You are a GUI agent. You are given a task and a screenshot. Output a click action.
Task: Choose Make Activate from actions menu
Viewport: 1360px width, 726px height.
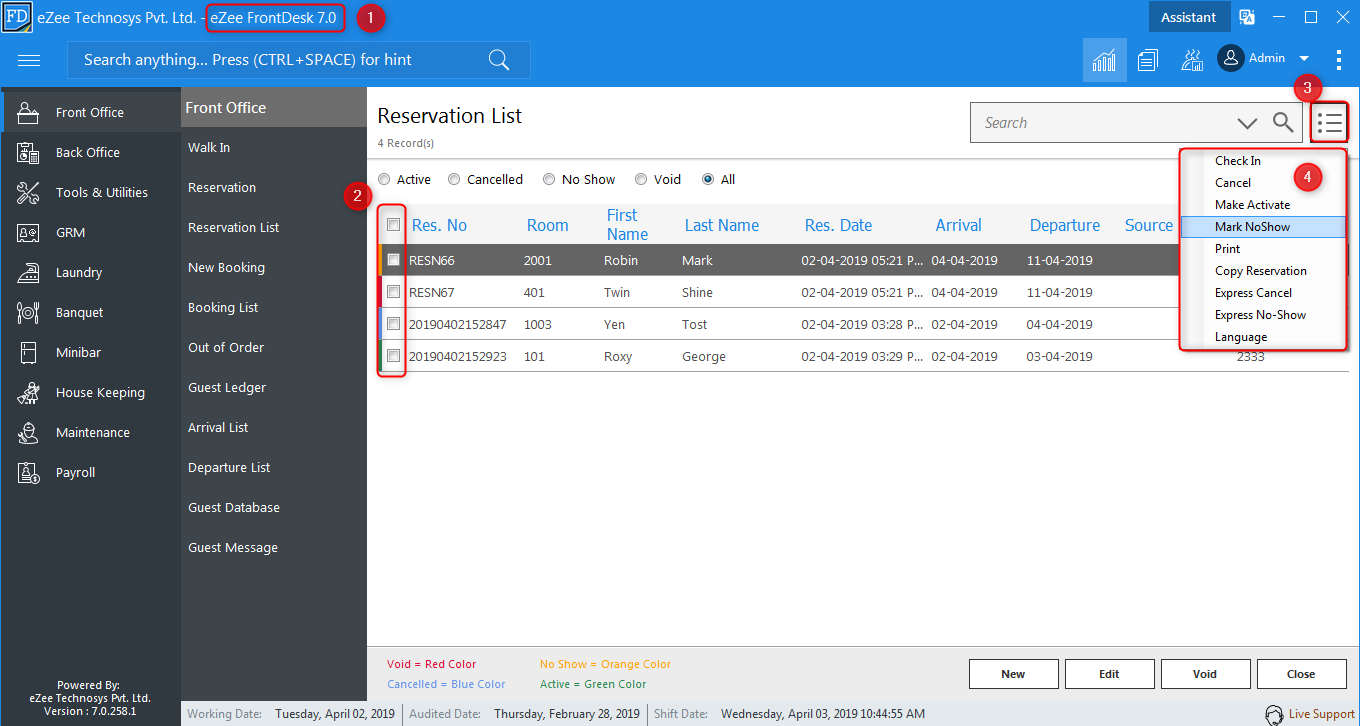(1263, 205)
